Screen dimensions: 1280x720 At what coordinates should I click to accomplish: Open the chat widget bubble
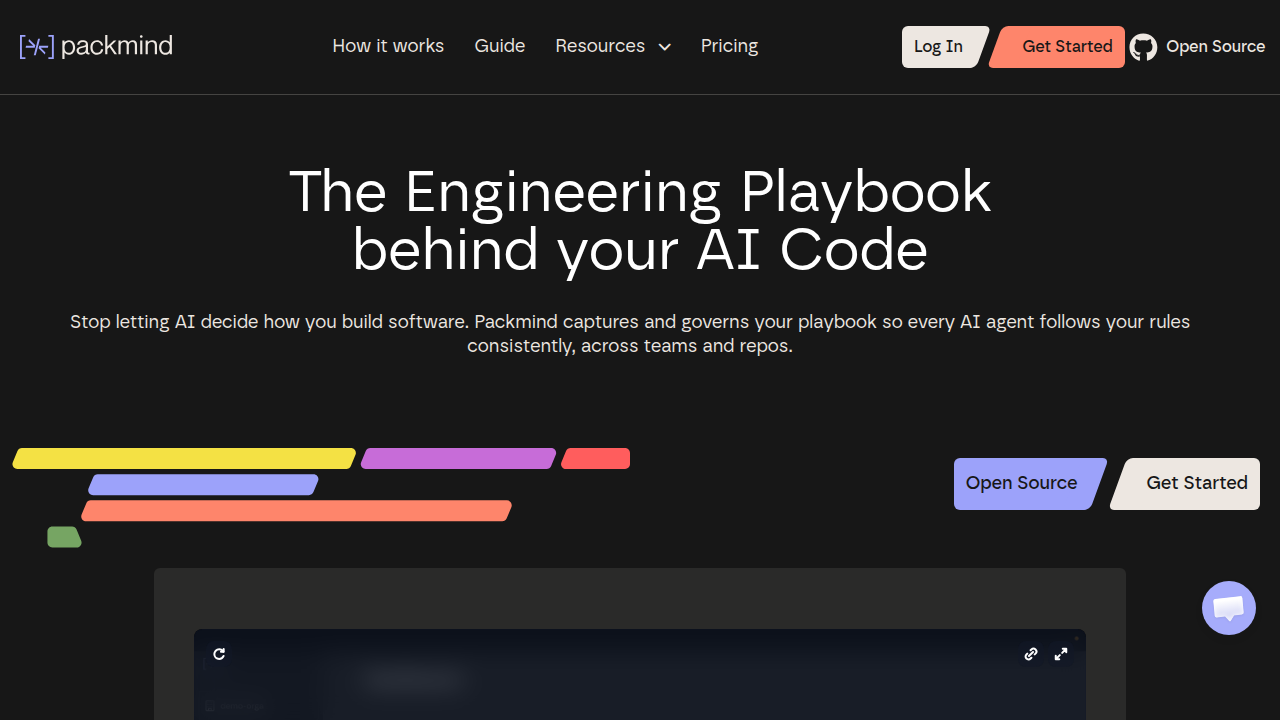coord(1228,608)
